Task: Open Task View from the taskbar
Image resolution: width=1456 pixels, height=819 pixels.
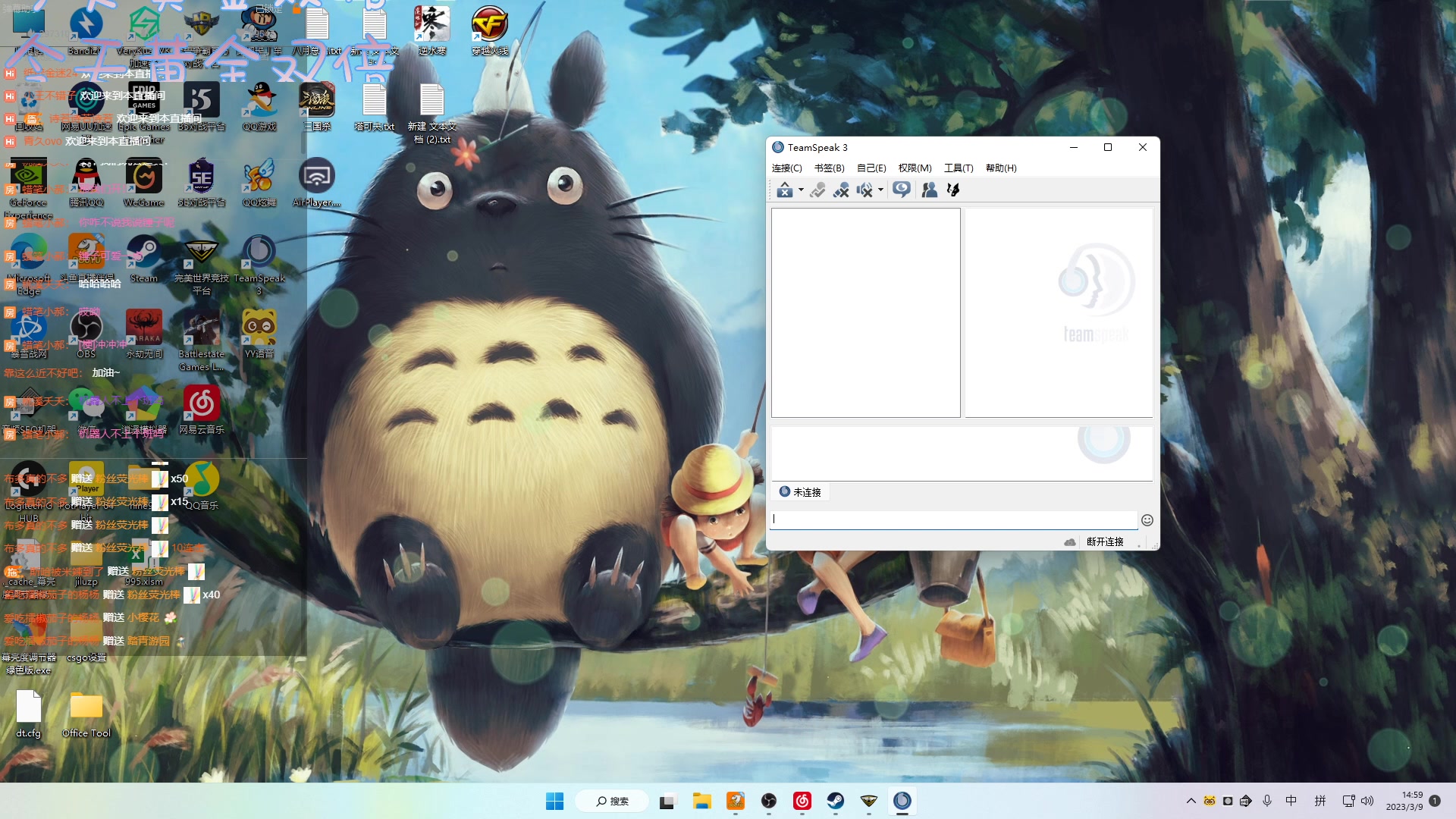Action: tap(667, 802)
